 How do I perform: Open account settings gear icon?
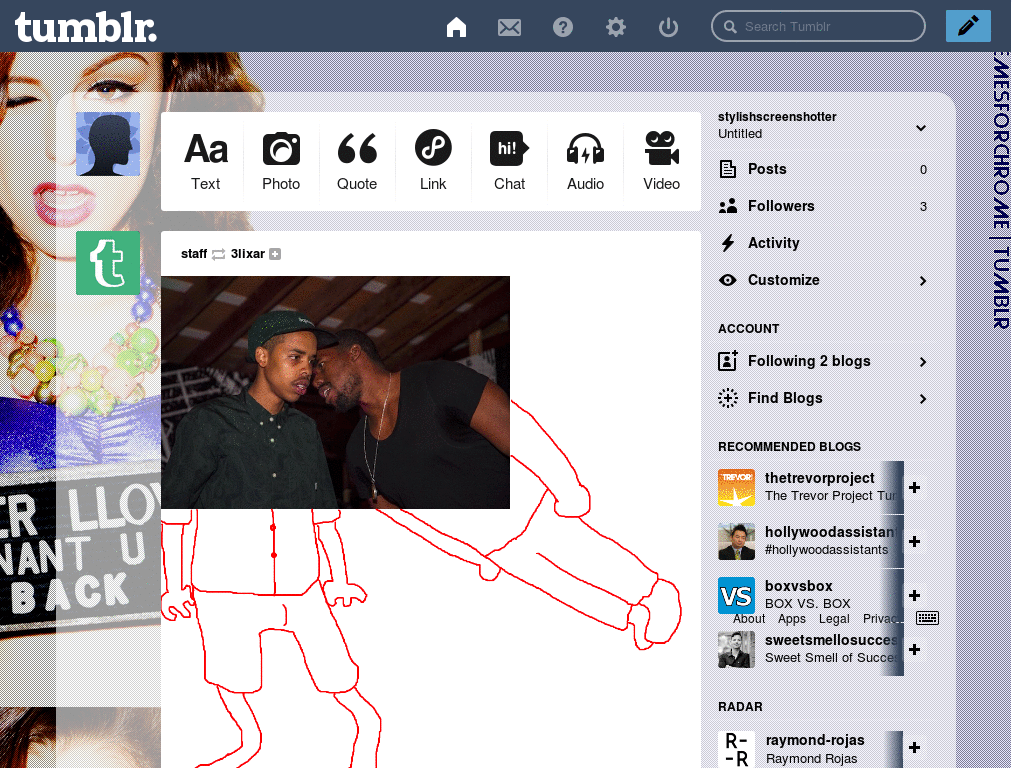[x=615, y=27]
